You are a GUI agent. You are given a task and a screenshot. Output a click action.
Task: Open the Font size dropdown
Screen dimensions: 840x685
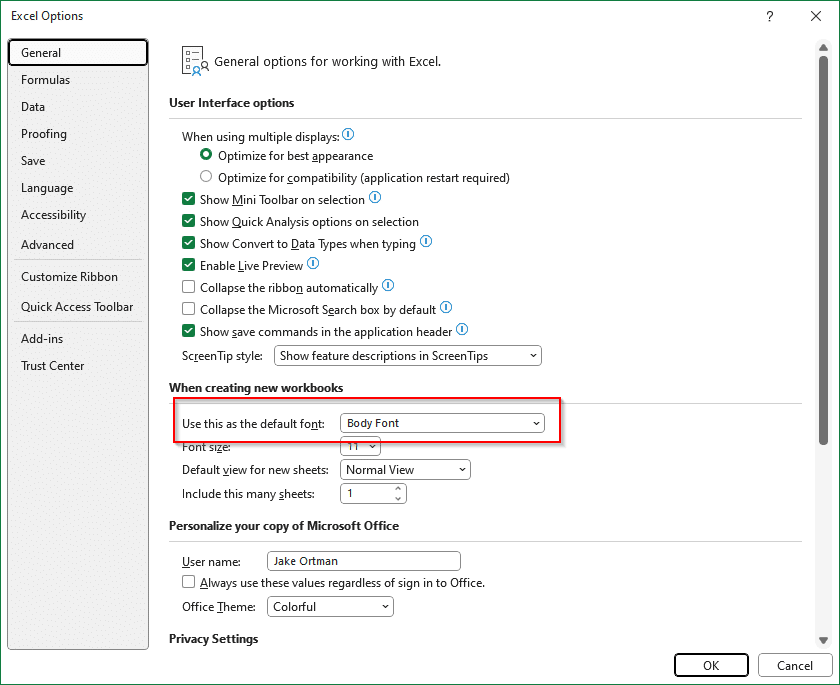[x=361, y=446]
